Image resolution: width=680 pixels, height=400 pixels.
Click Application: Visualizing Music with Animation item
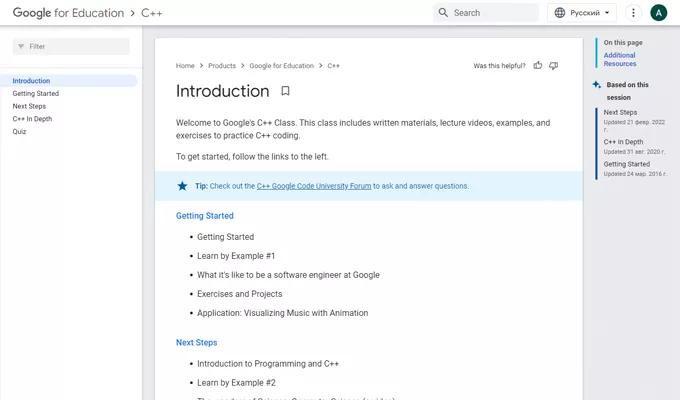282,313
